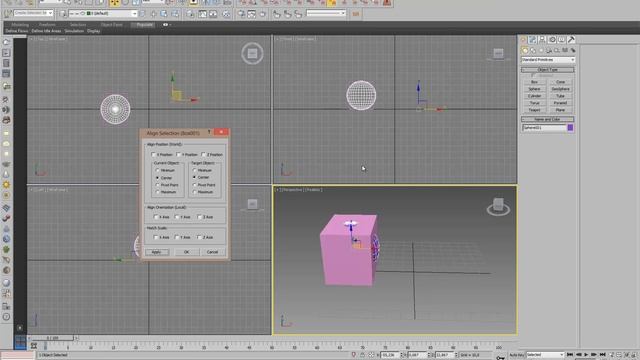This screenshot has width=640, height=360.
Task: Open the Selection ribbon tab
Action: [78, 25]
